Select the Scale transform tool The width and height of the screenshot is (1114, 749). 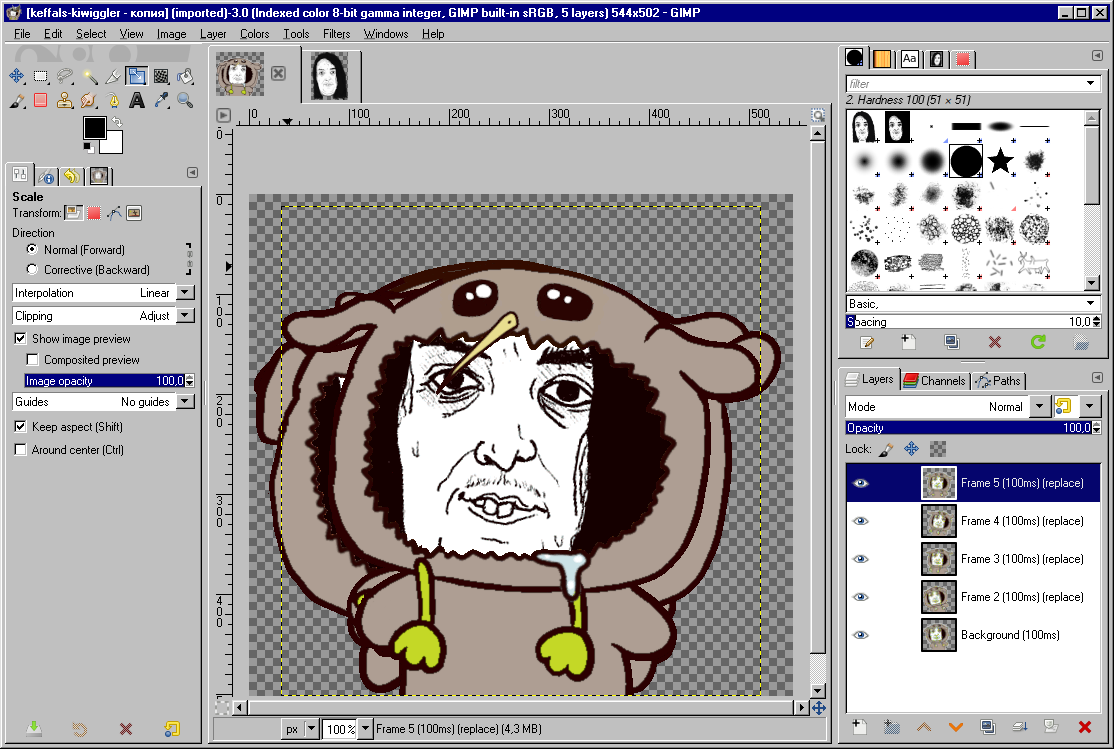point(137,76)
